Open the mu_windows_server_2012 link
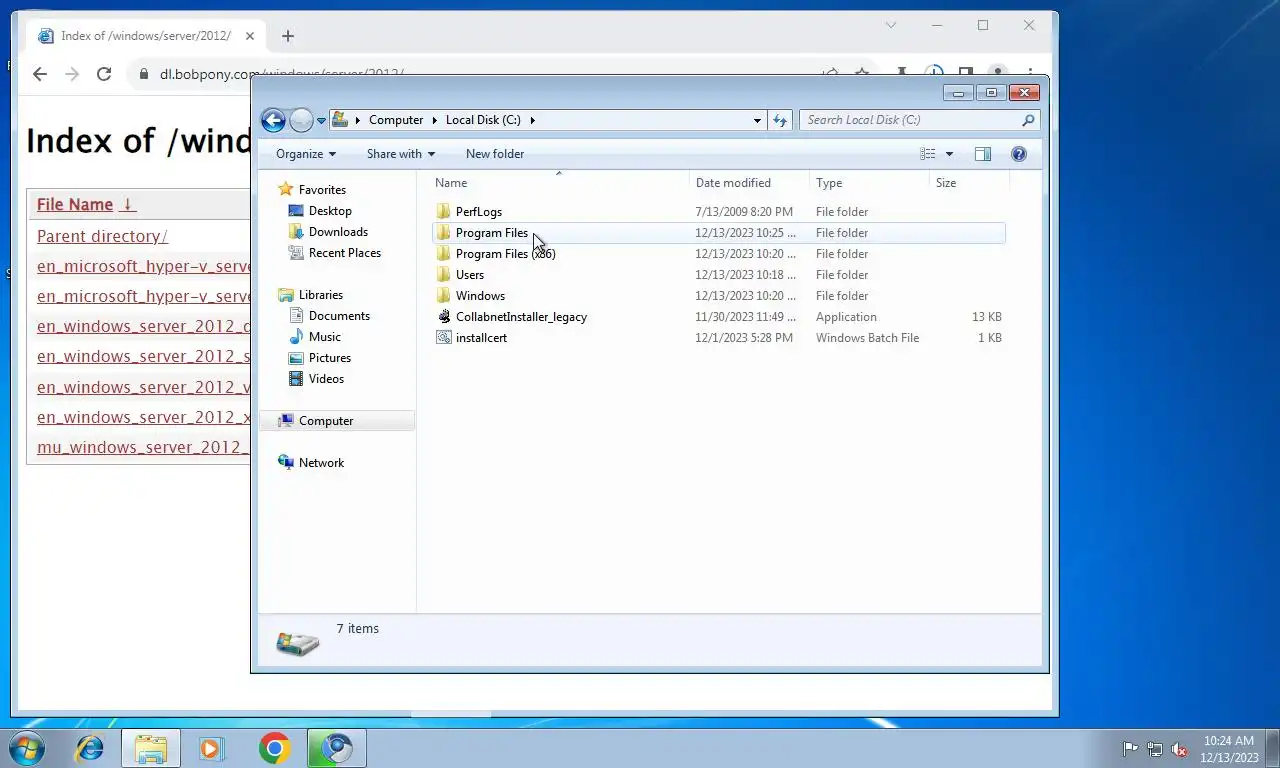Image resolution: width=1280 pixels, height=768 pixels. pos(143,447)
